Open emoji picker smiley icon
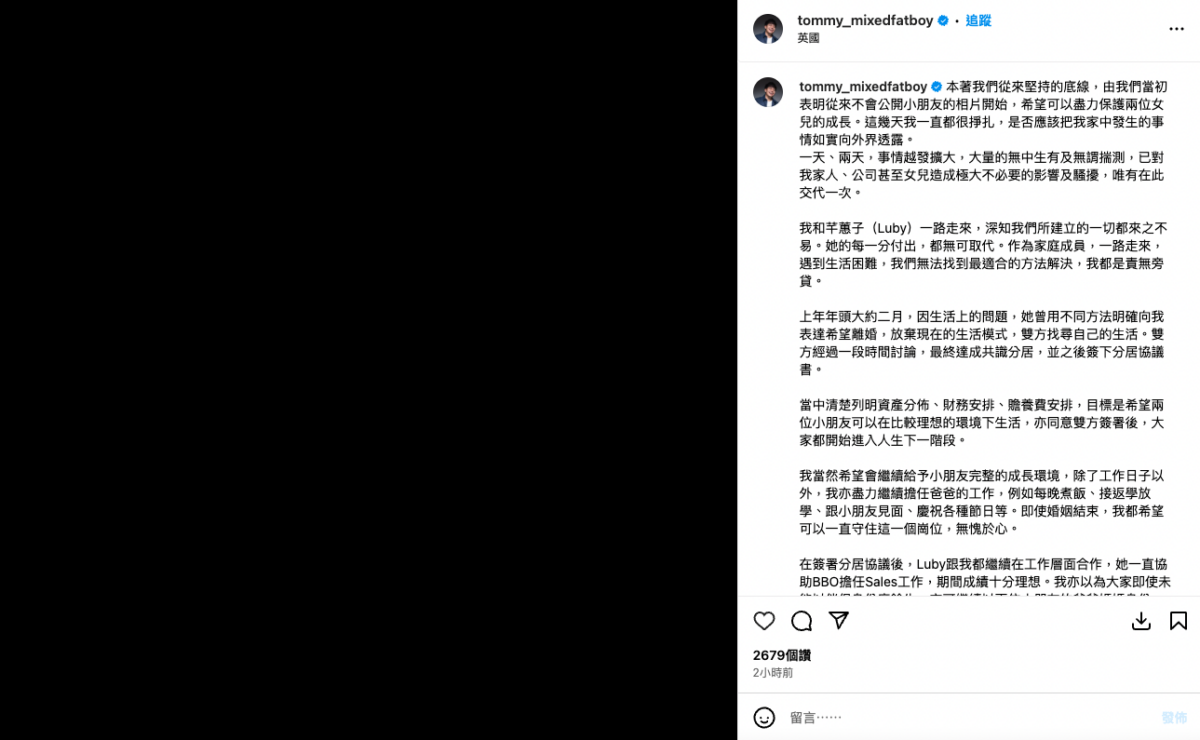The height and width of the screenshot is (740, 1200). (764, 717)
